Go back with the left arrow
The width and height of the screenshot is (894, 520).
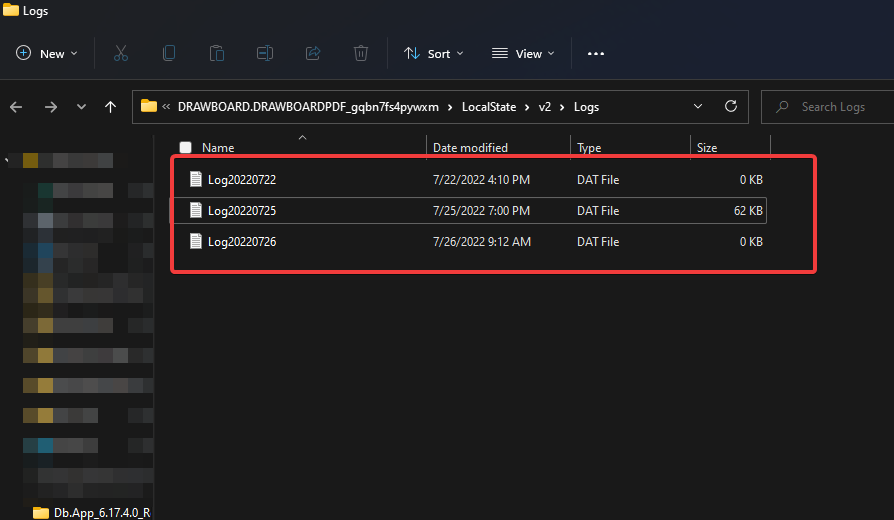[16, 107]
